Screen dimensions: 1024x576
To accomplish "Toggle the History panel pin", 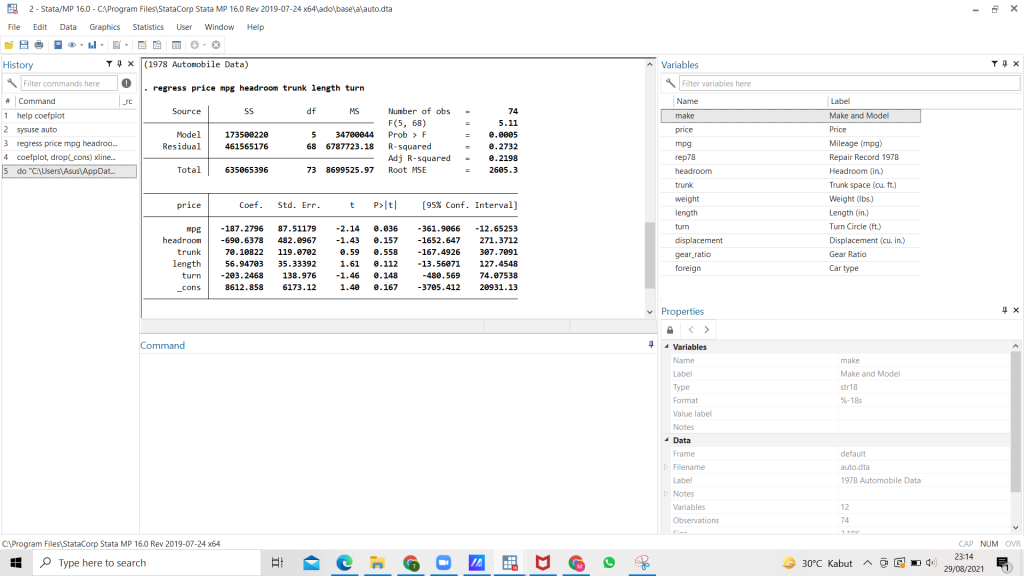I will click(x=120, y=64).
